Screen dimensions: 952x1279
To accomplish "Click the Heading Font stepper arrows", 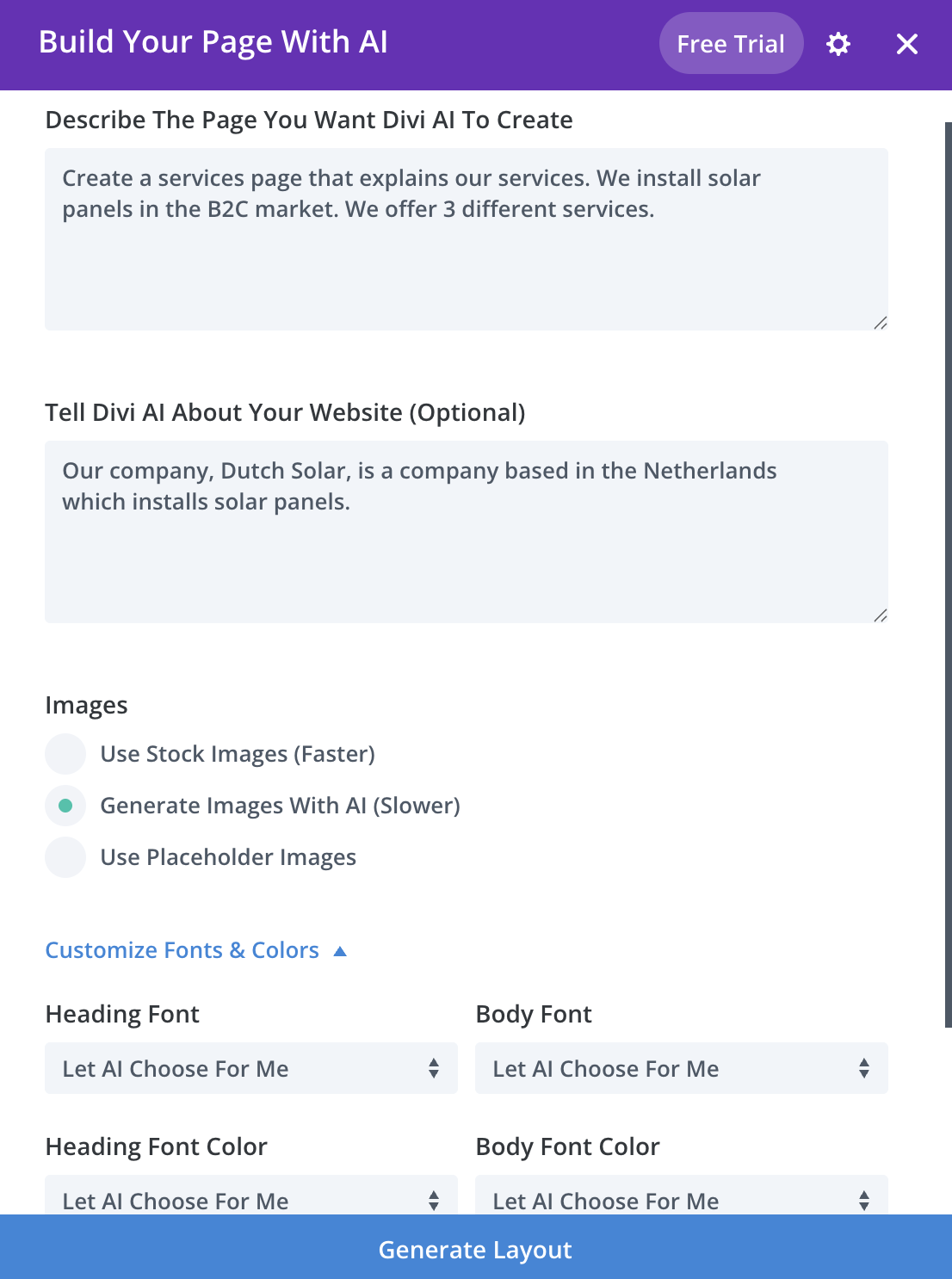I will (434, 1068).
